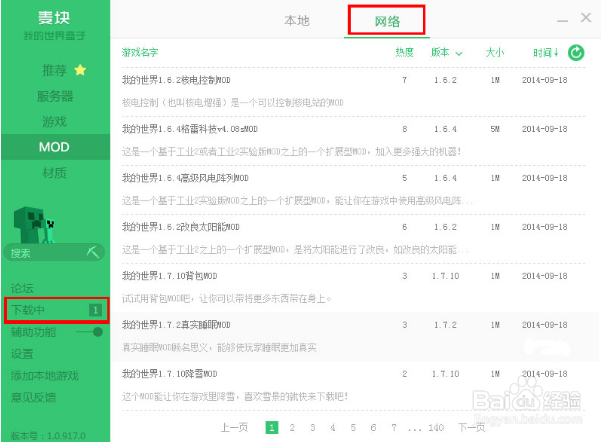Click the 游戏名字 column header

(140, 52)
